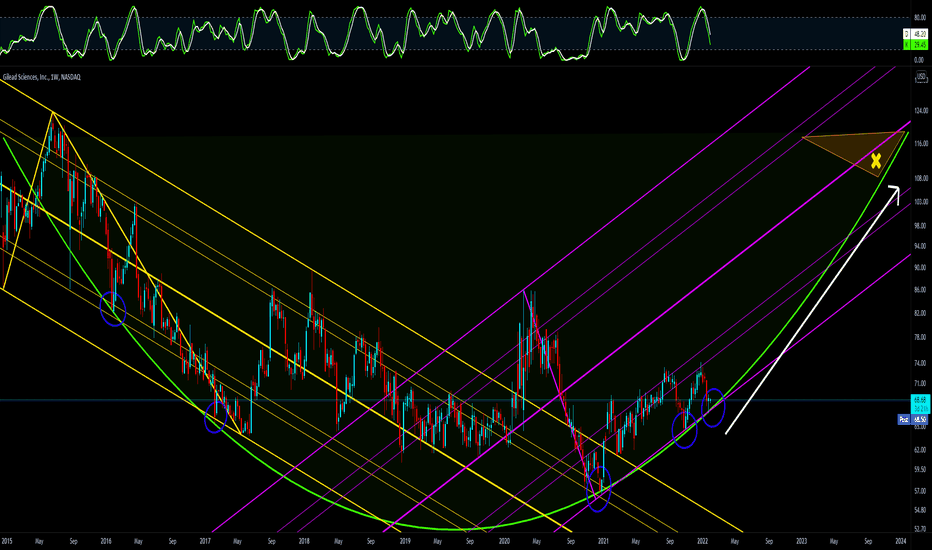Click the Post market price label 68.50
Image resolution: width=932 pixels, height=550 pixels.
pos(912,420)
